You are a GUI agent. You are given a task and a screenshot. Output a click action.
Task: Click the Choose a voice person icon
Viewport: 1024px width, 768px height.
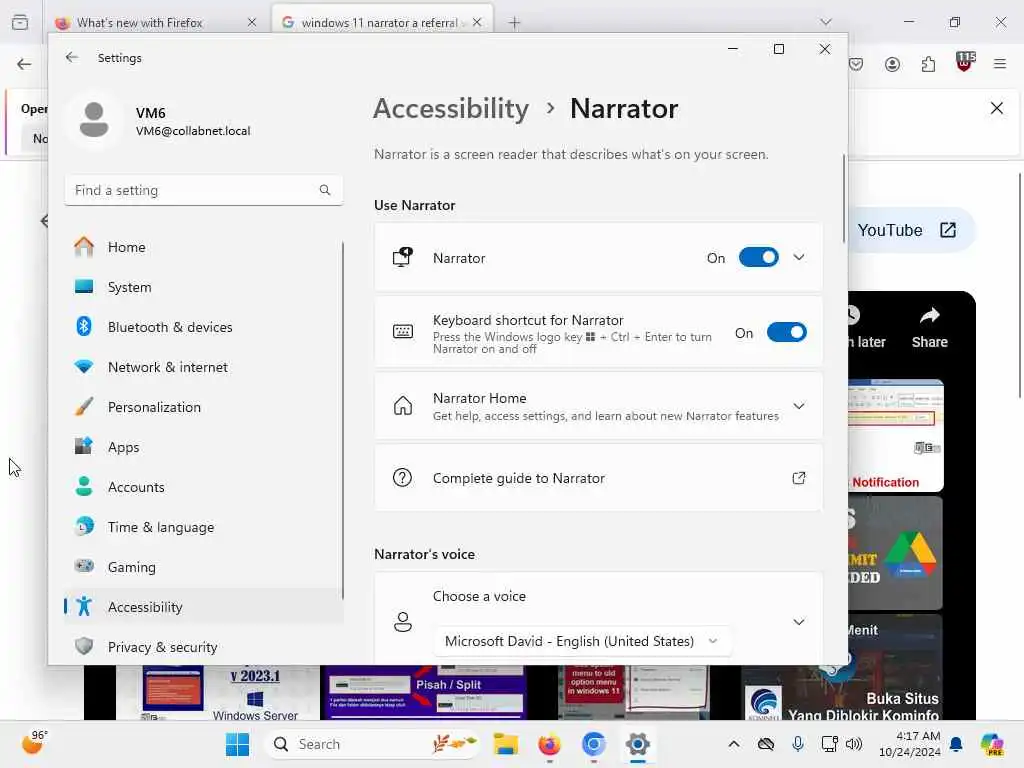tap(402, 622)
